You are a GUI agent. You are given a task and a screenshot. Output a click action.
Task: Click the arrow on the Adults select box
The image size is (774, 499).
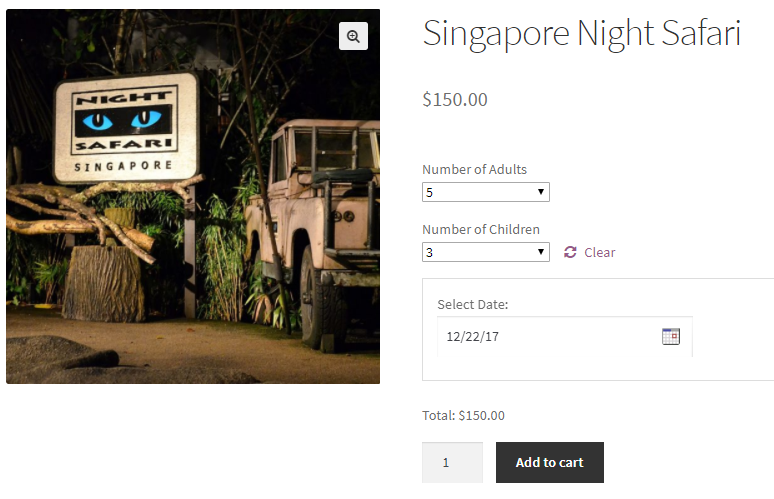point(541,192)
